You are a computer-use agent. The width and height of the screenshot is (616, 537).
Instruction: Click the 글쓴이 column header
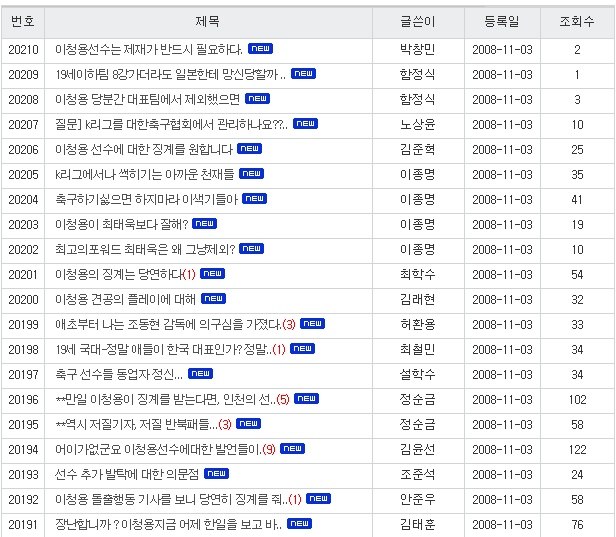click(x=418, y=22)
